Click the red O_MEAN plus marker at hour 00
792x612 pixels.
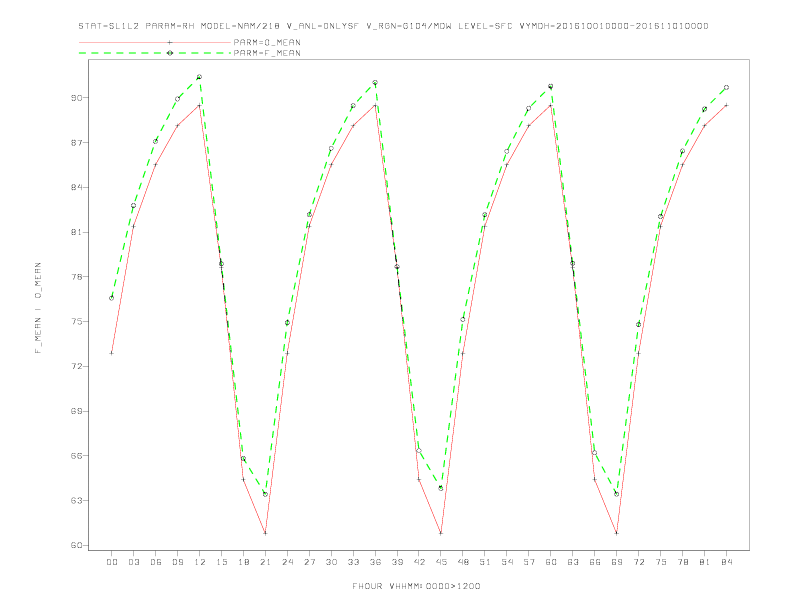(112, 353)
